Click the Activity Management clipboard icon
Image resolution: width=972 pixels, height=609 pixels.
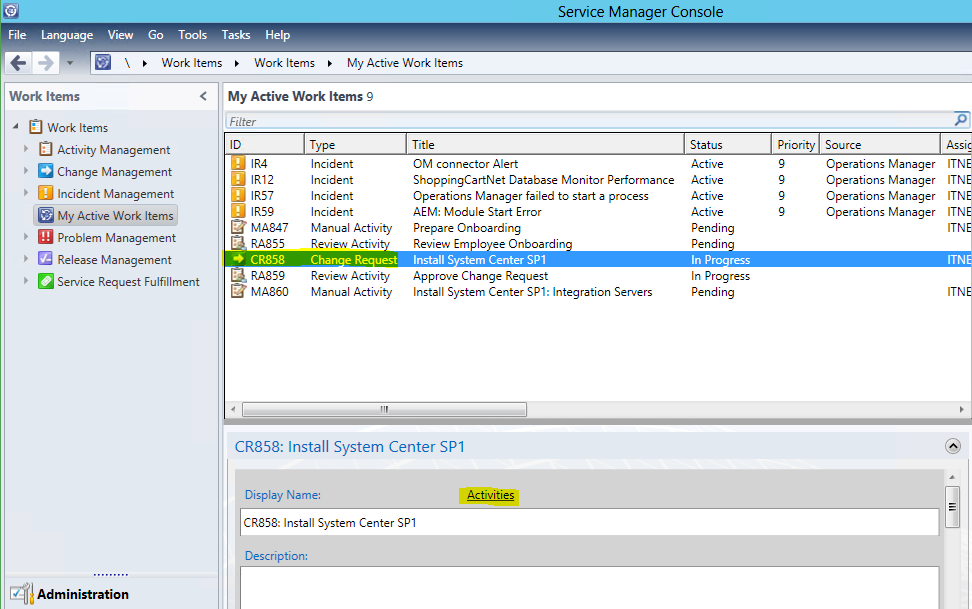(46, 150)
